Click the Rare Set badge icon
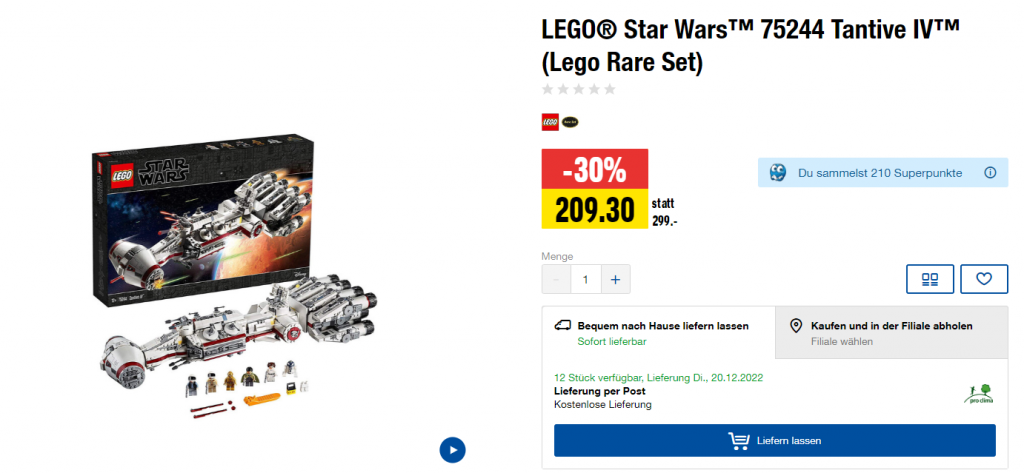1024x473 pixels. click(570, 122)
